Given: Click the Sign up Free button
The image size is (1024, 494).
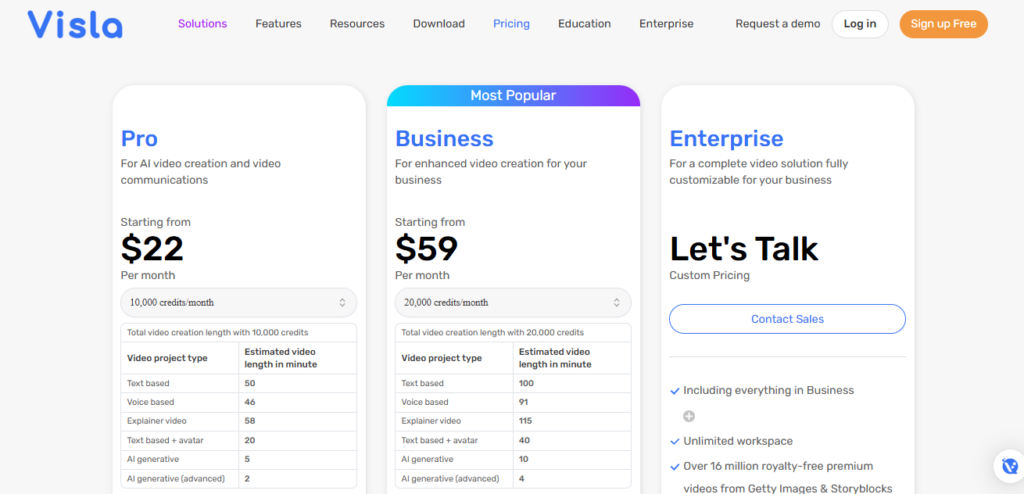Looking at the screenshot, I should [x=943, y=24].
